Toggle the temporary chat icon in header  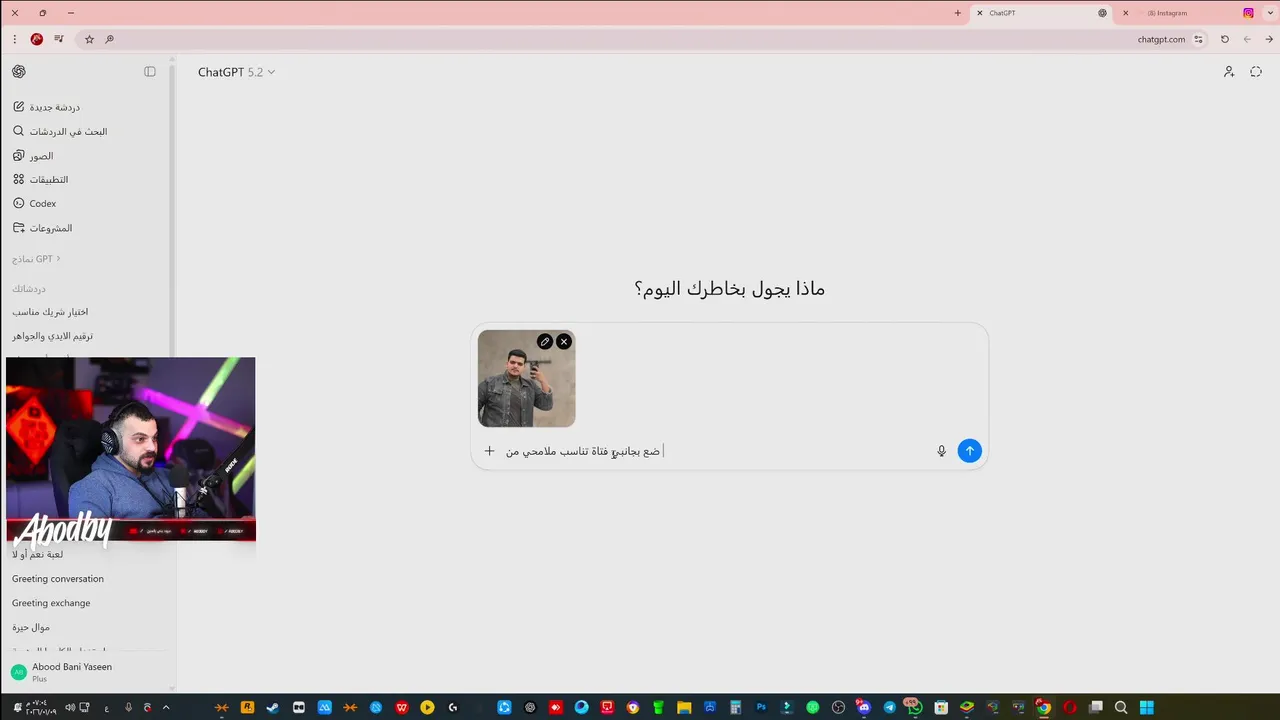pos(1256,72)
